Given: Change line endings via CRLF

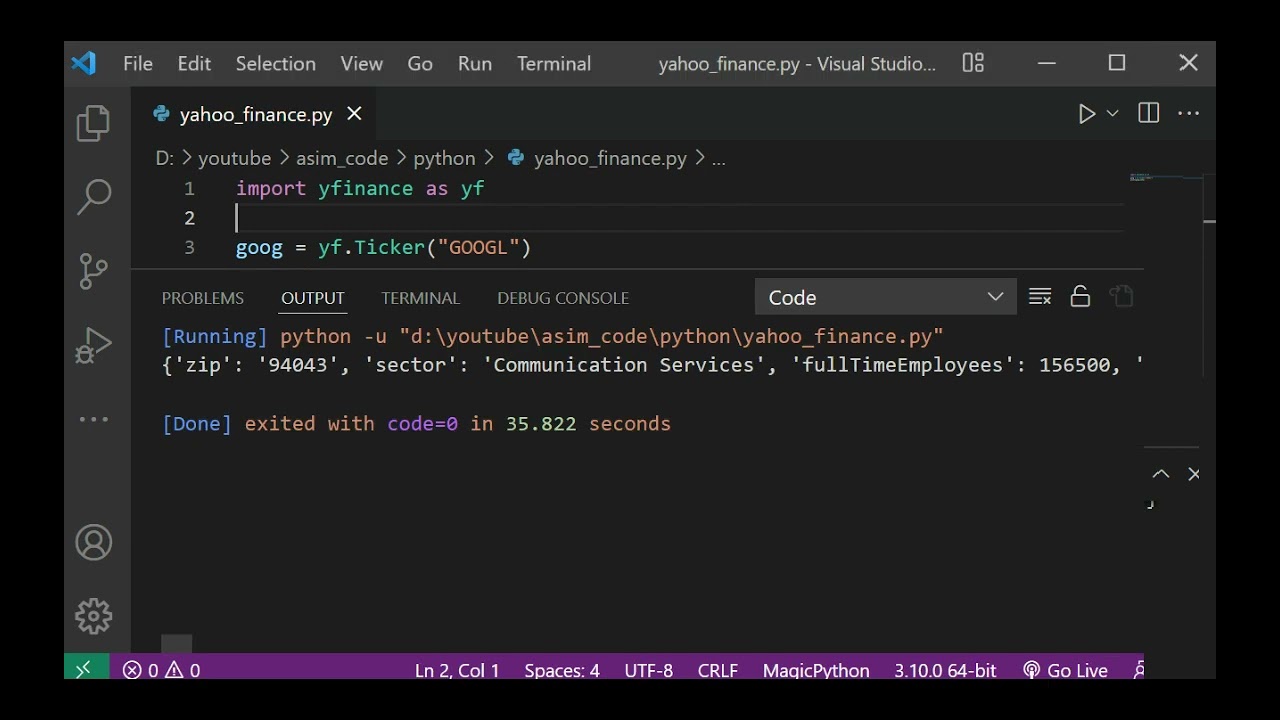Looking at the screenshot, I should tap(718, 670).
